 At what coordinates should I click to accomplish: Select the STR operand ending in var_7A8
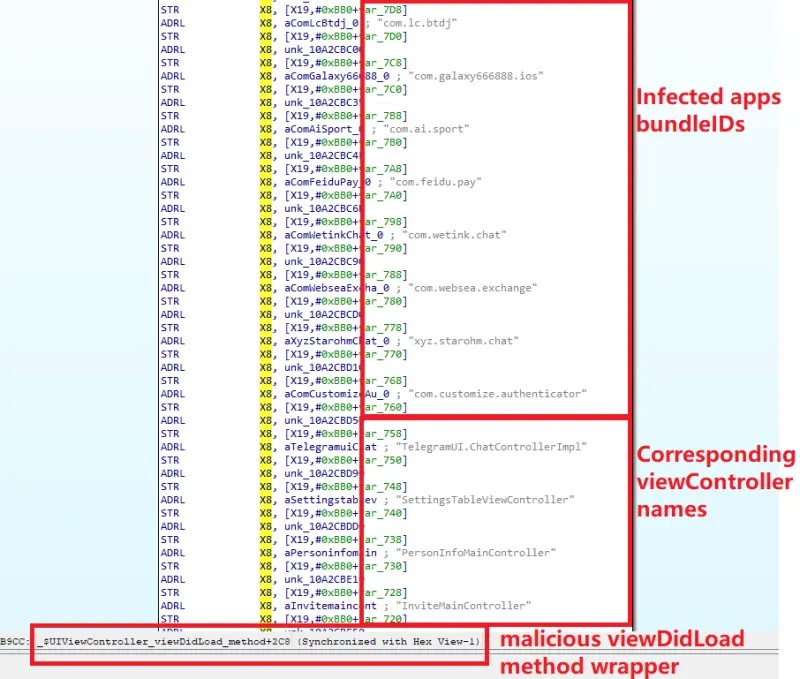(346, 169)
